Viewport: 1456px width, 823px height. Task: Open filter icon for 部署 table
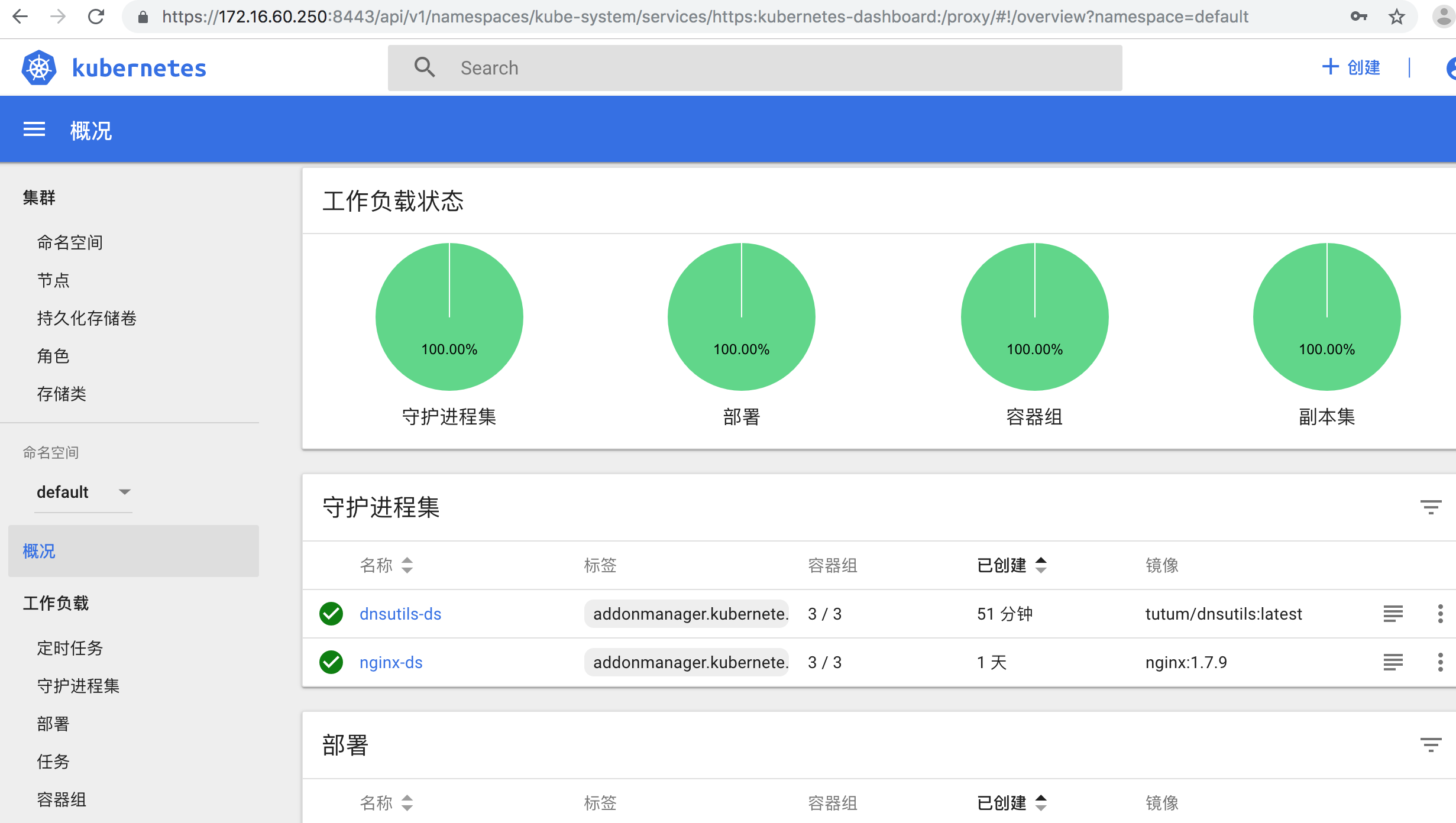click(1431, 744)
